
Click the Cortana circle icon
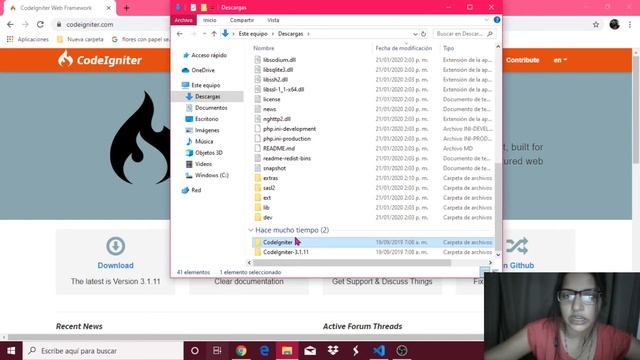pos(195,351)
